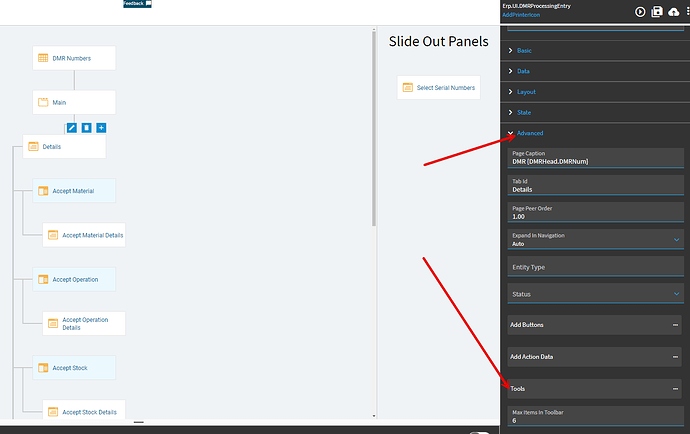Select the Accept Operation Details node
Screen dimensions: 690x434
(84, 324)
